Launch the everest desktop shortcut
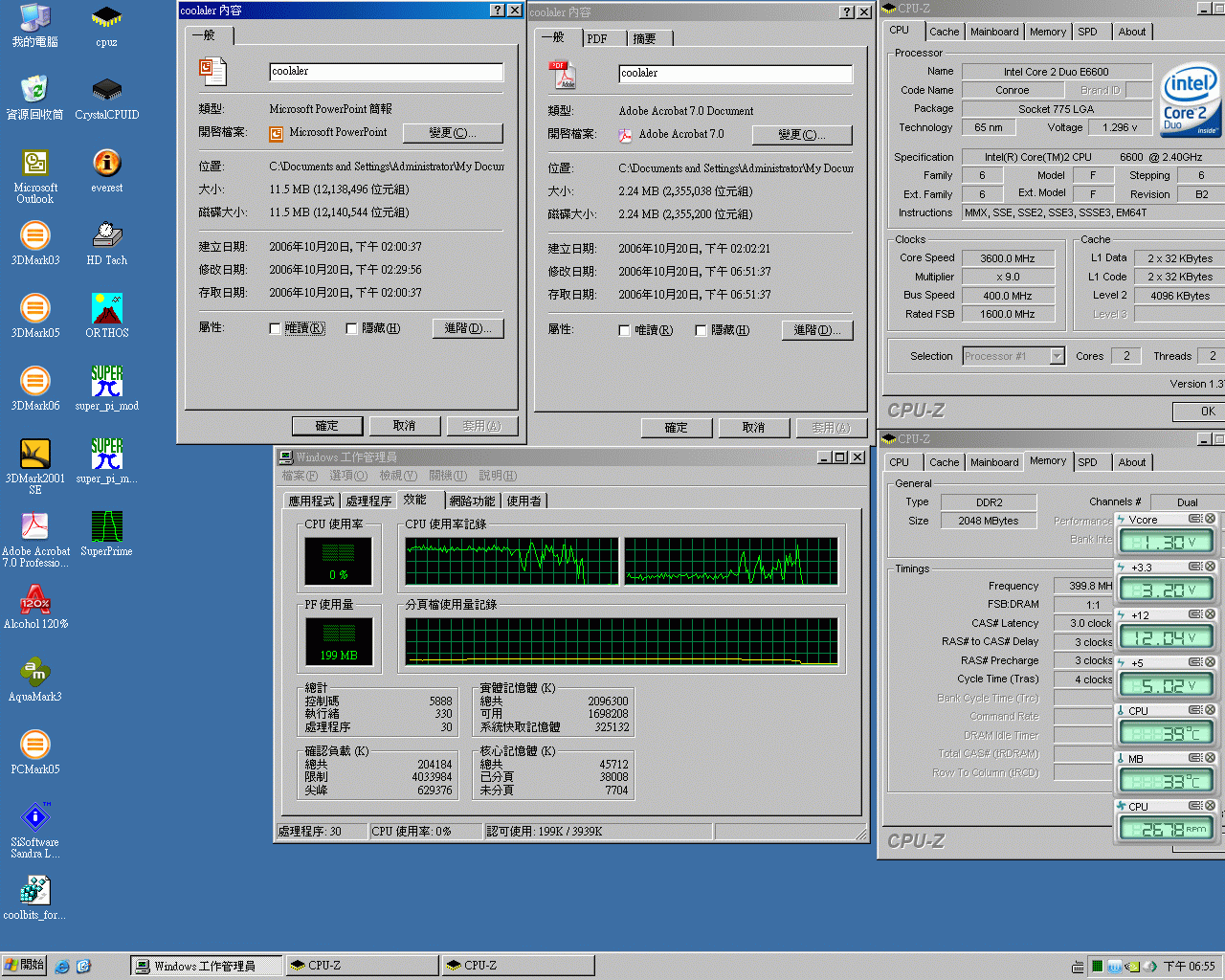1225x980 pixels. coord(106,170)
